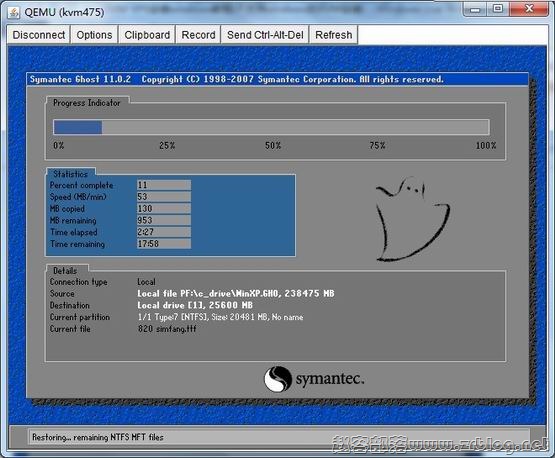Click the Destination label in Details
The height and width of the screenshot is (458, 555).
click(x=70, y=305)
